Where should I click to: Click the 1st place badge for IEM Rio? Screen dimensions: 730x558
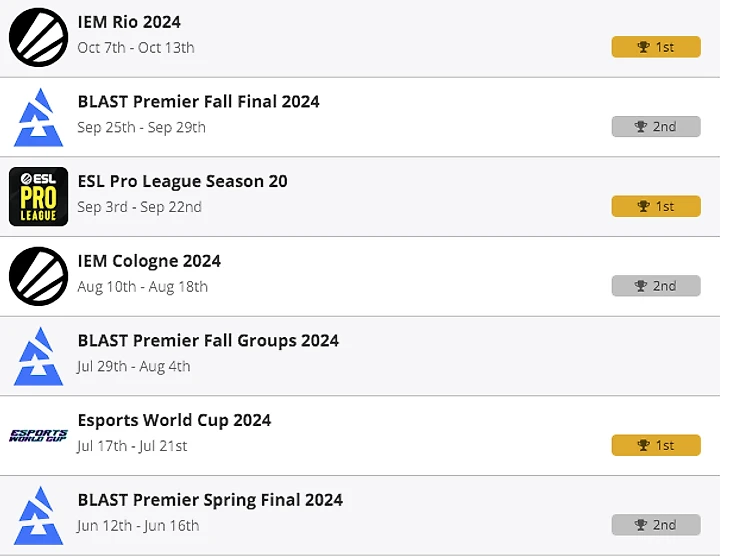tap(656, 47)
